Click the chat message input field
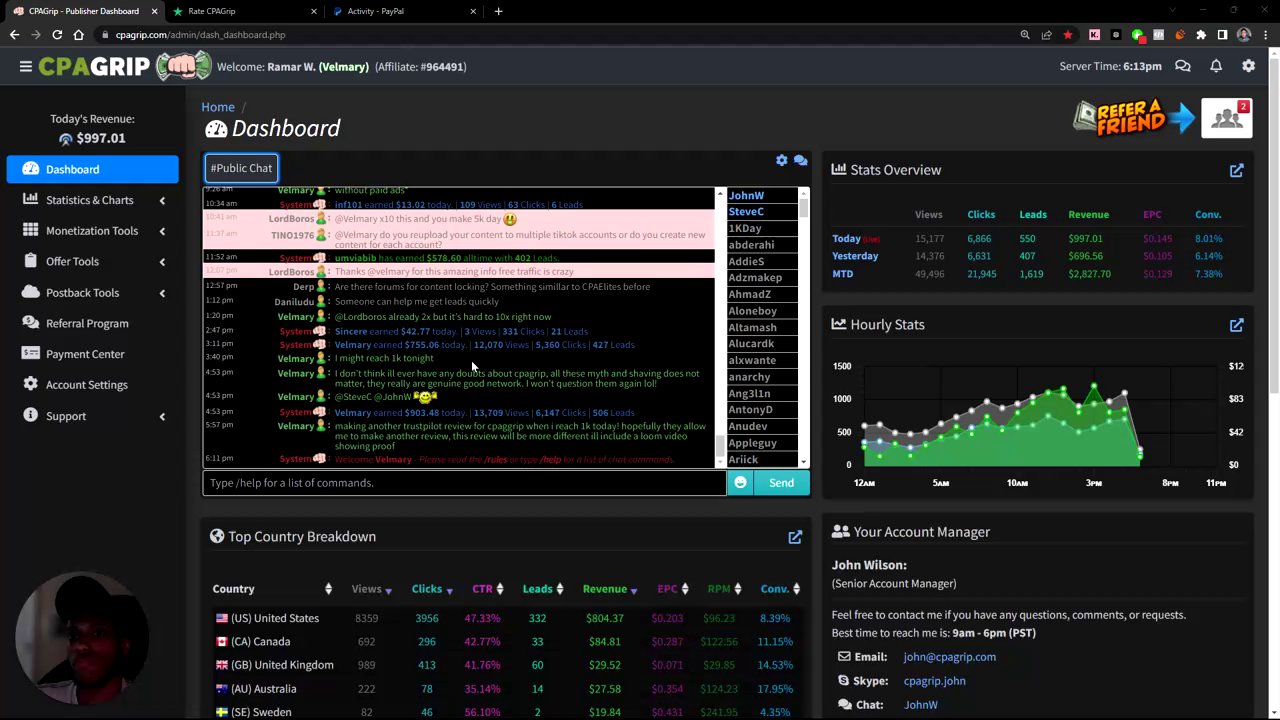 pos(465,483)
